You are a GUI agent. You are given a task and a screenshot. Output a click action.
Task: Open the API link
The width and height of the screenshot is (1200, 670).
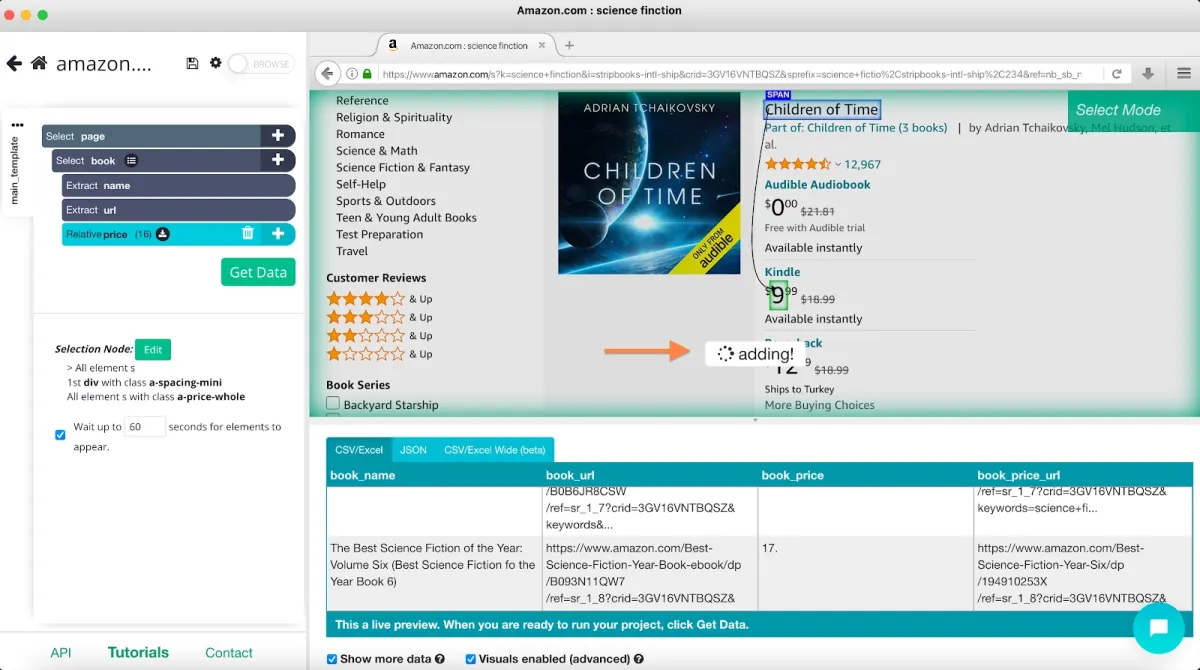click(x=61, y=653)
